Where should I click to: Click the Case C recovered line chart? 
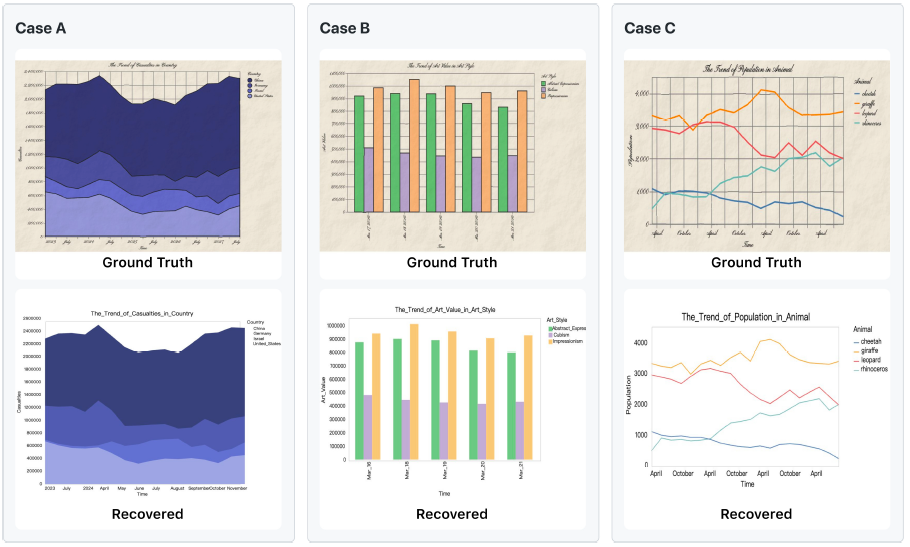click(x=756, y=401)
